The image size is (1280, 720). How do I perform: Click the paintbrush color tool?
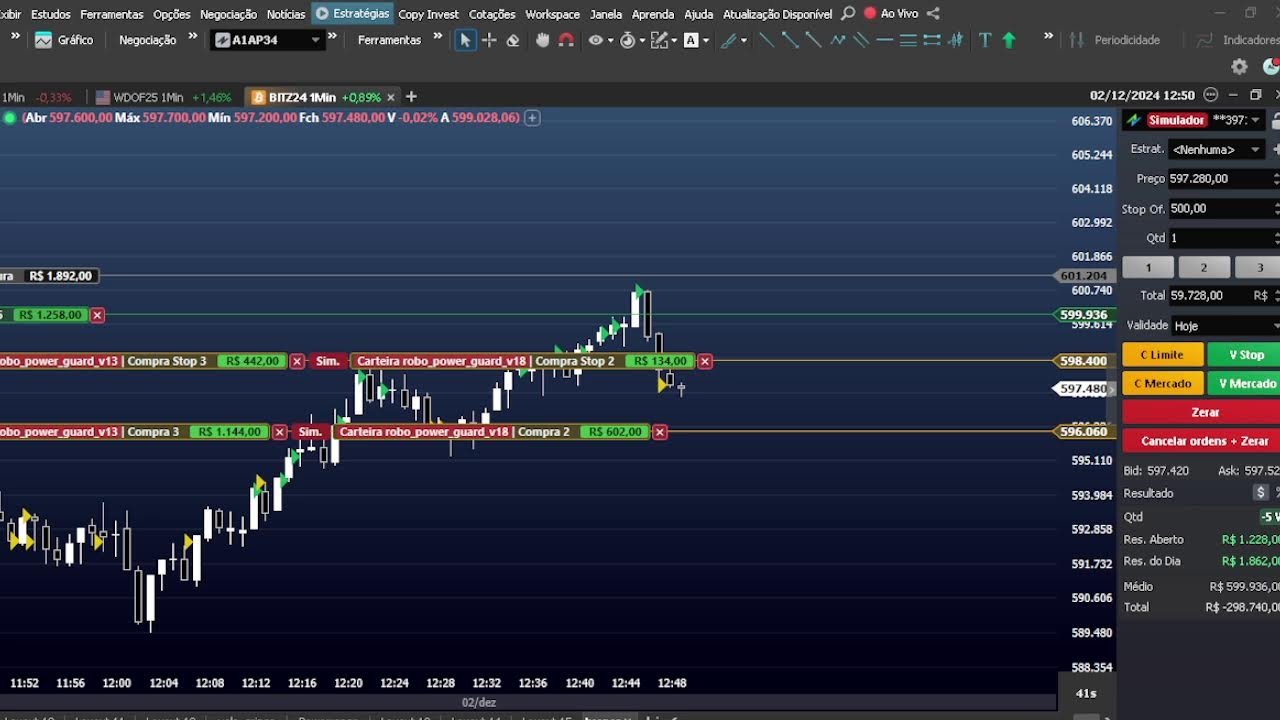[728, 40]
